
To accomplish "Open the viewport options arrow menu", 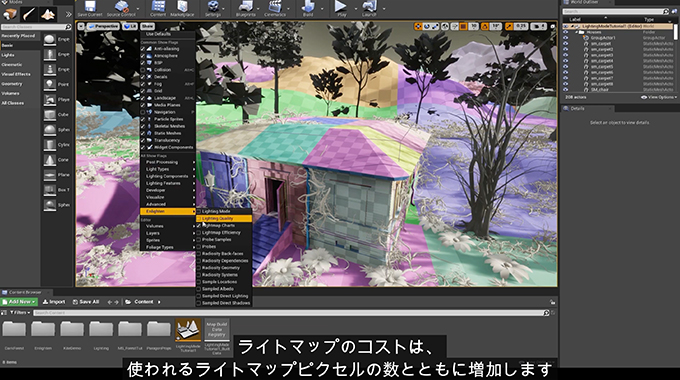I will [x=81, y=26].
